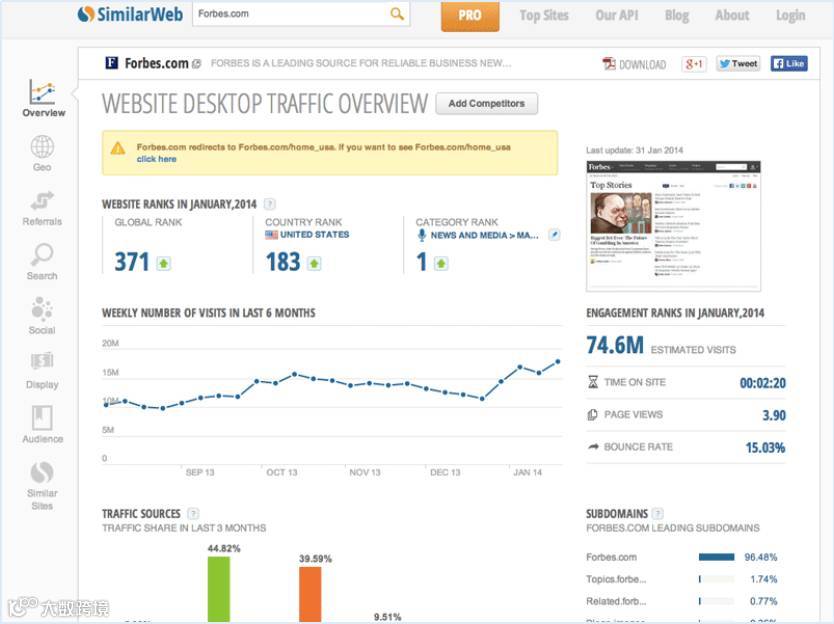Open the Geo sidebar section

(x=42, y=153)
